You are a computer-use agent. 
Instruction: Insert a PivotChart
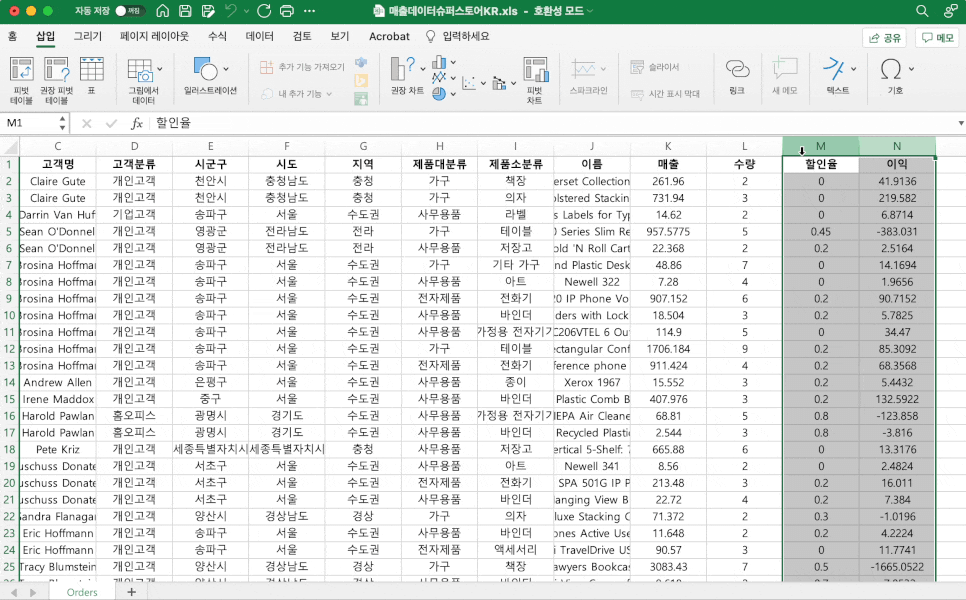pyautogui.click(x=534, y=72)
